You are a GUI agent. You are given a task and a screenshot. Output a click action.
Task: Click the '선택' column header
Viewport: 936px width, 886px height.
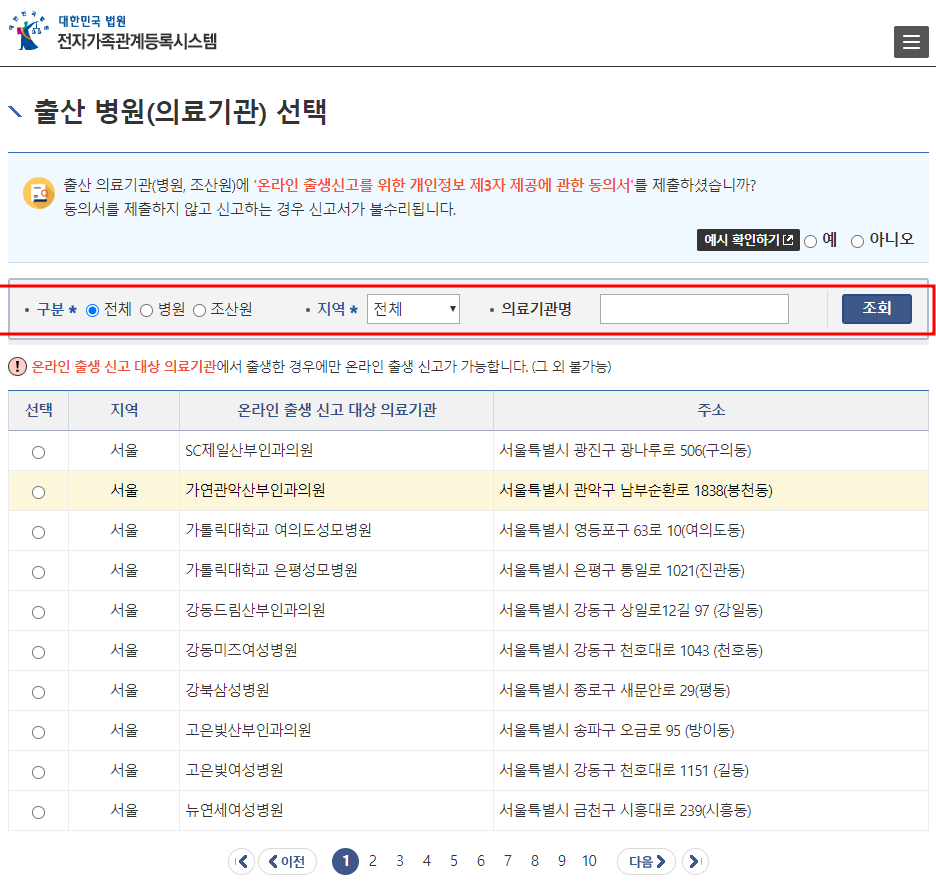[x=39, y=410]
